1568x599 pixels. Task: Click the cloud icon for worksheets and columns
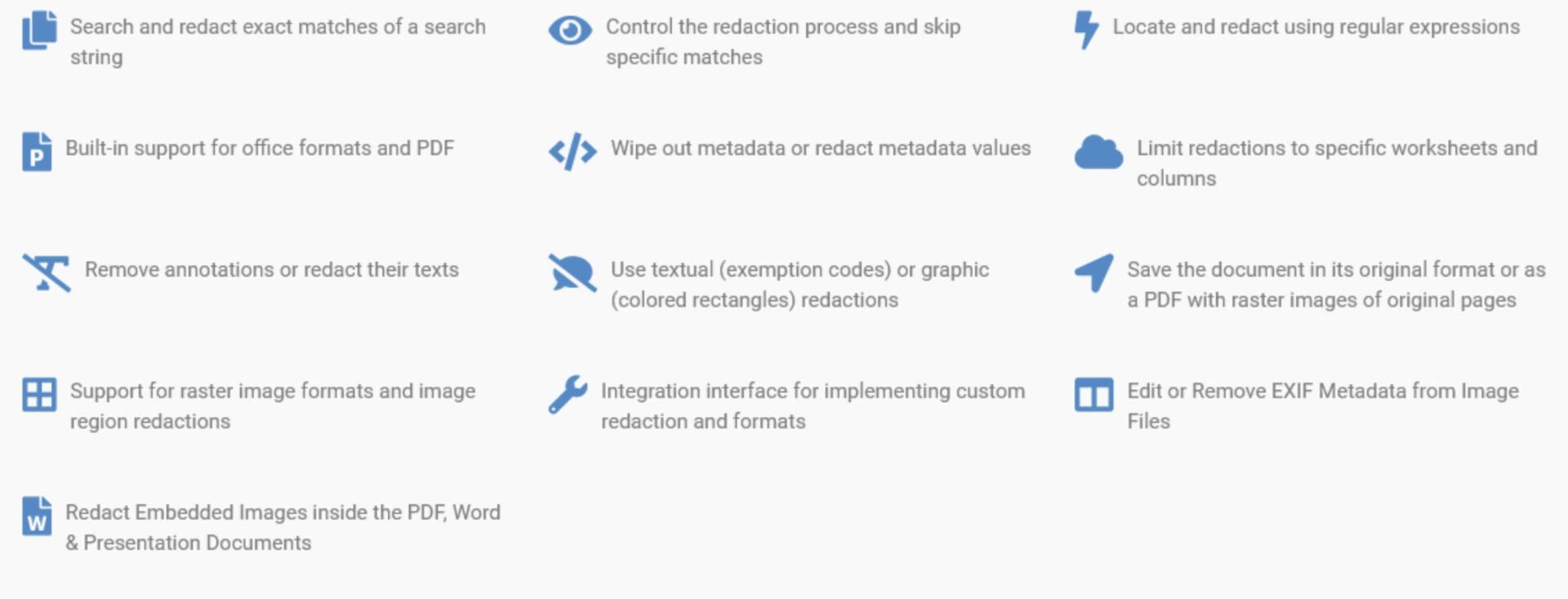(x=1098, y=152)
